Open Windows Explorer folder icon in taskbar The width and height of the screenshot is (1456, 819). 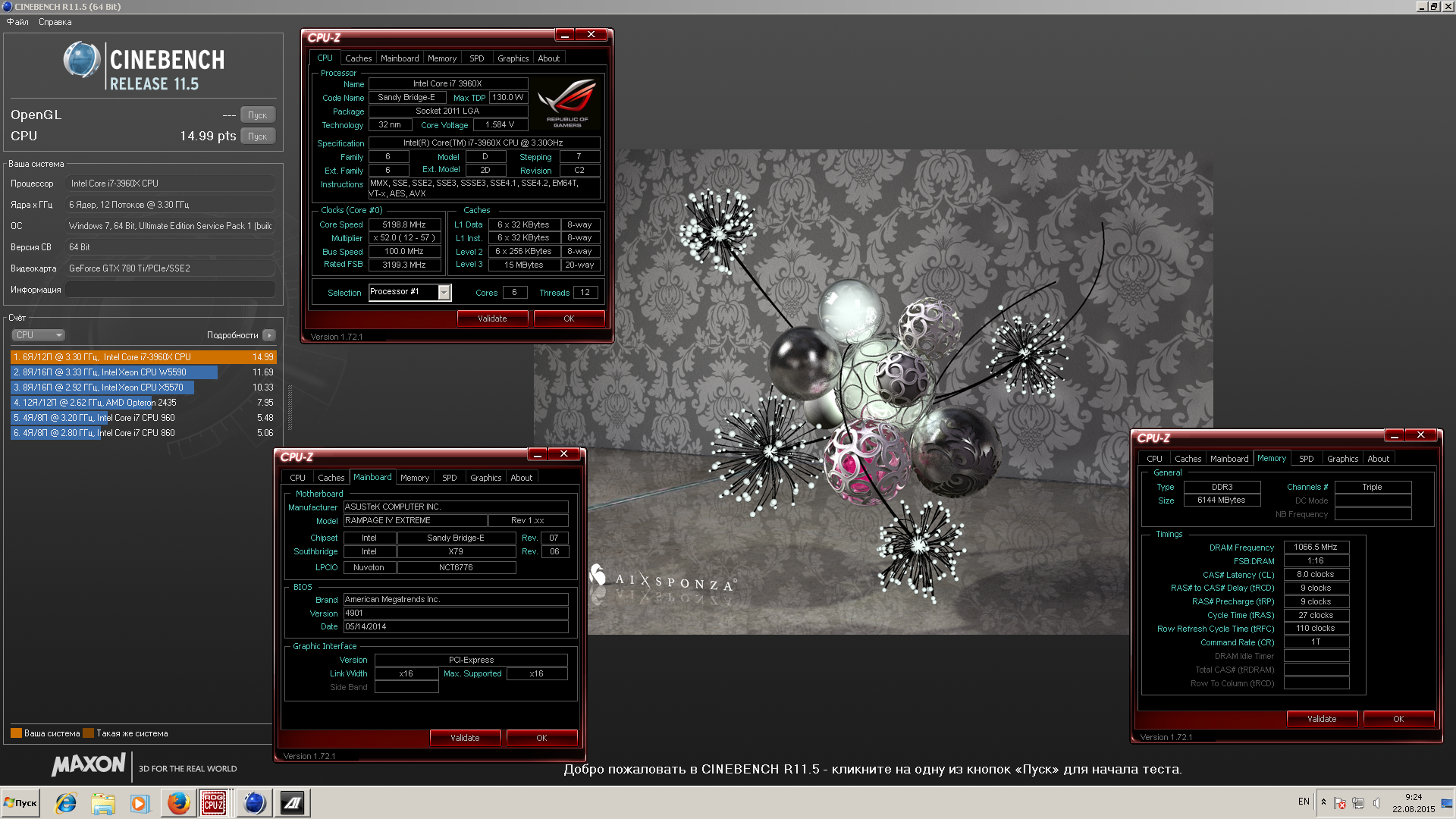click(x=103, y=803)
